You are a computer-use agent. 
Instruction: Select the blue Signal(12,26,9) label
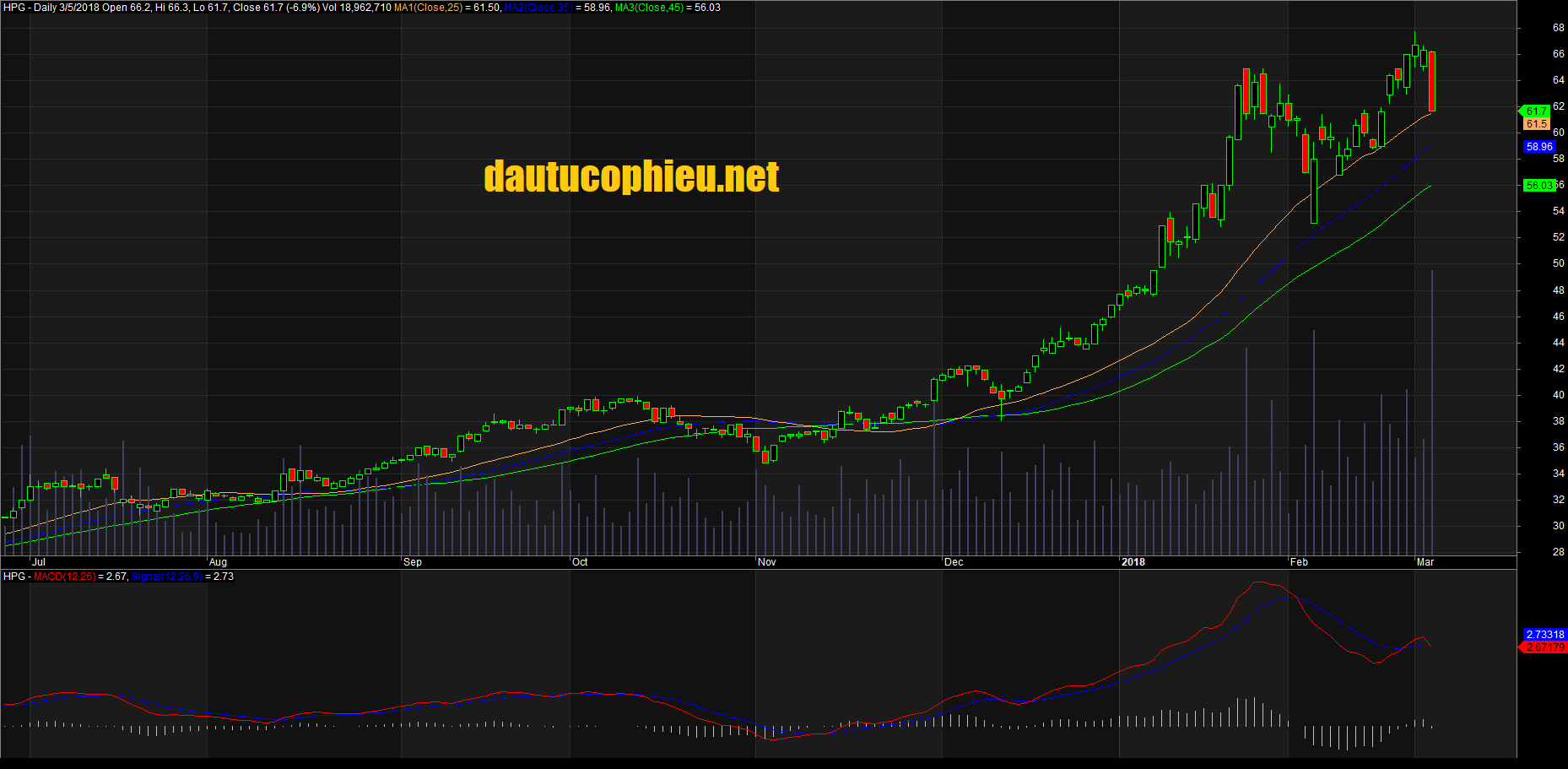166,577
